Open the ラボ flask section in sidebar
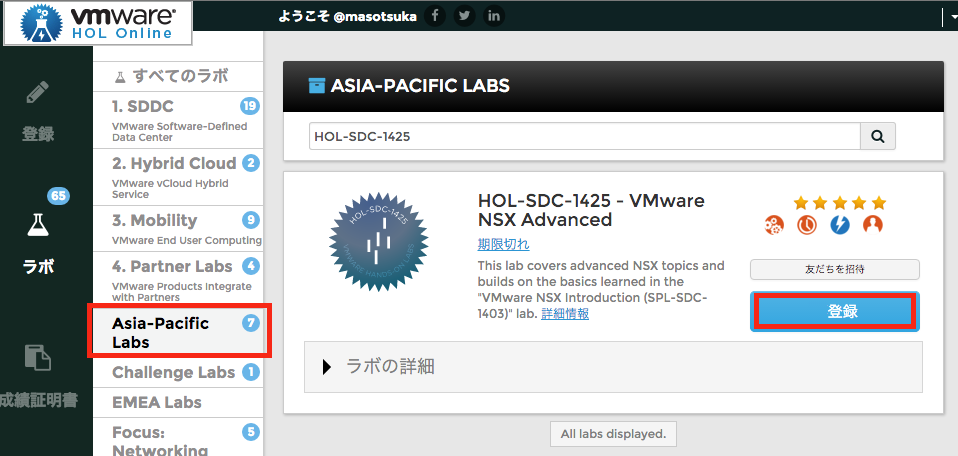The image size is (958, 456). tap(38, 245)
